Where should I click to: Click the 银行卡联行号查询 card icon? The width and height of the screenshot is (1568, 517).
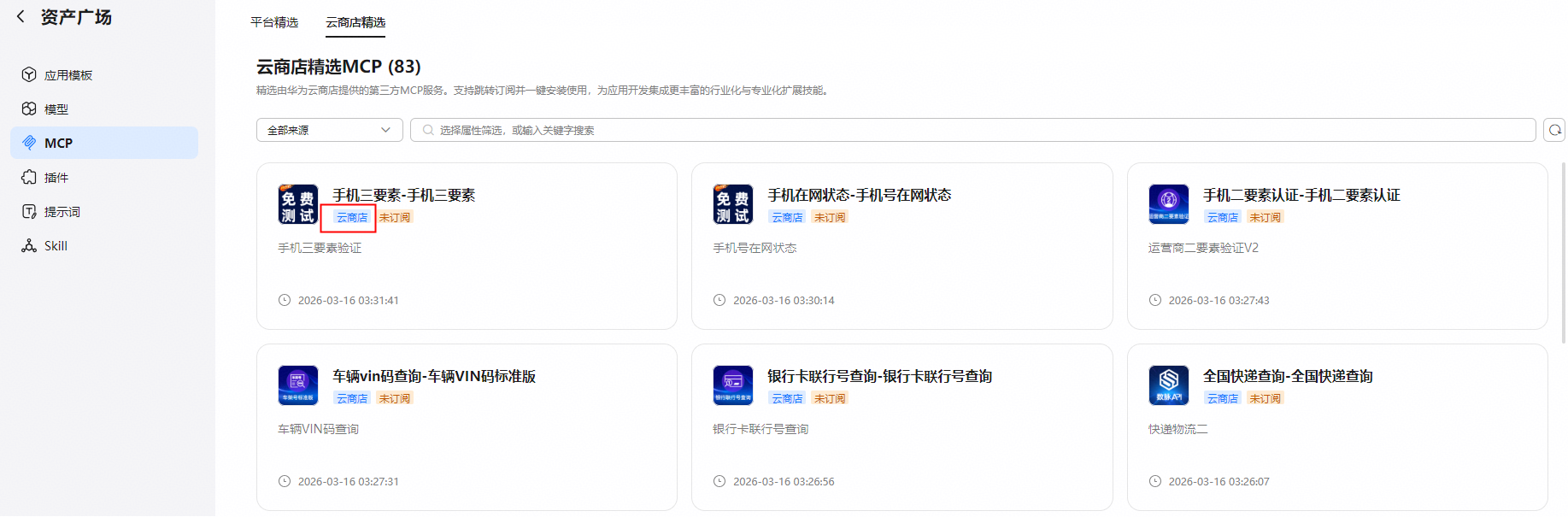[733, 385]
